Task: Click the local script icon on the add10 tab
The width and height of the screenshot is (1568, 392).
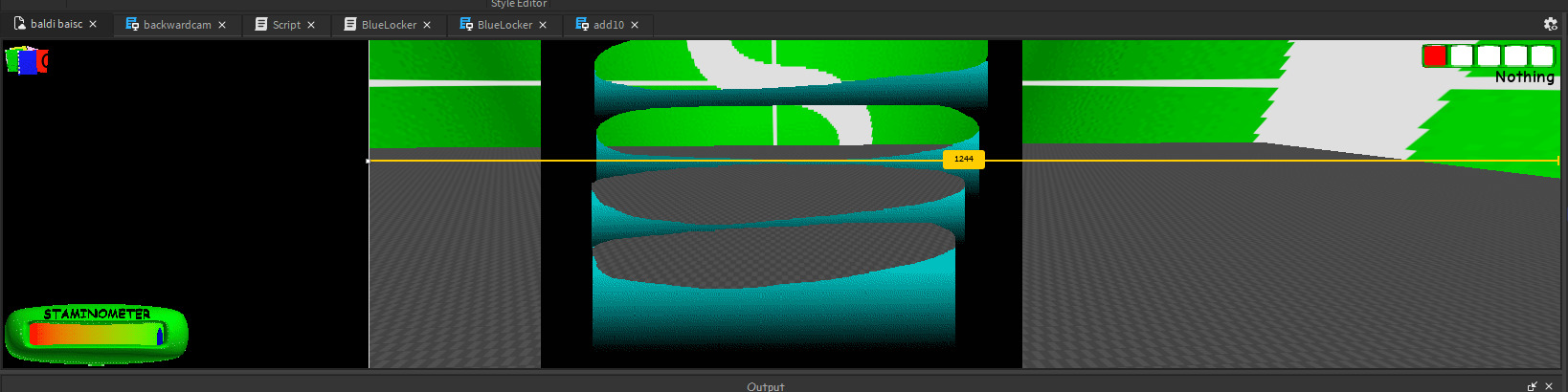Action: coord(582,24)
